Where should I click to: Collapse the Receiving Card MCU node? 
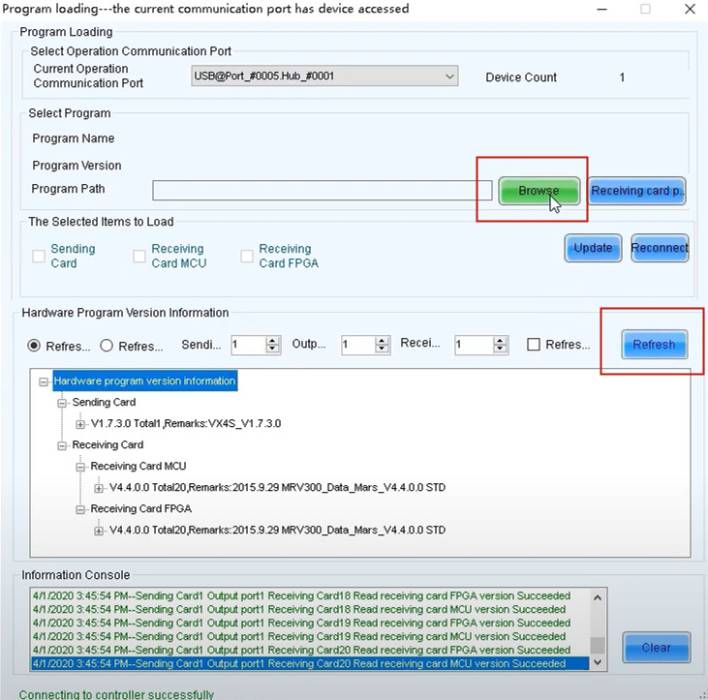(81, 466)
